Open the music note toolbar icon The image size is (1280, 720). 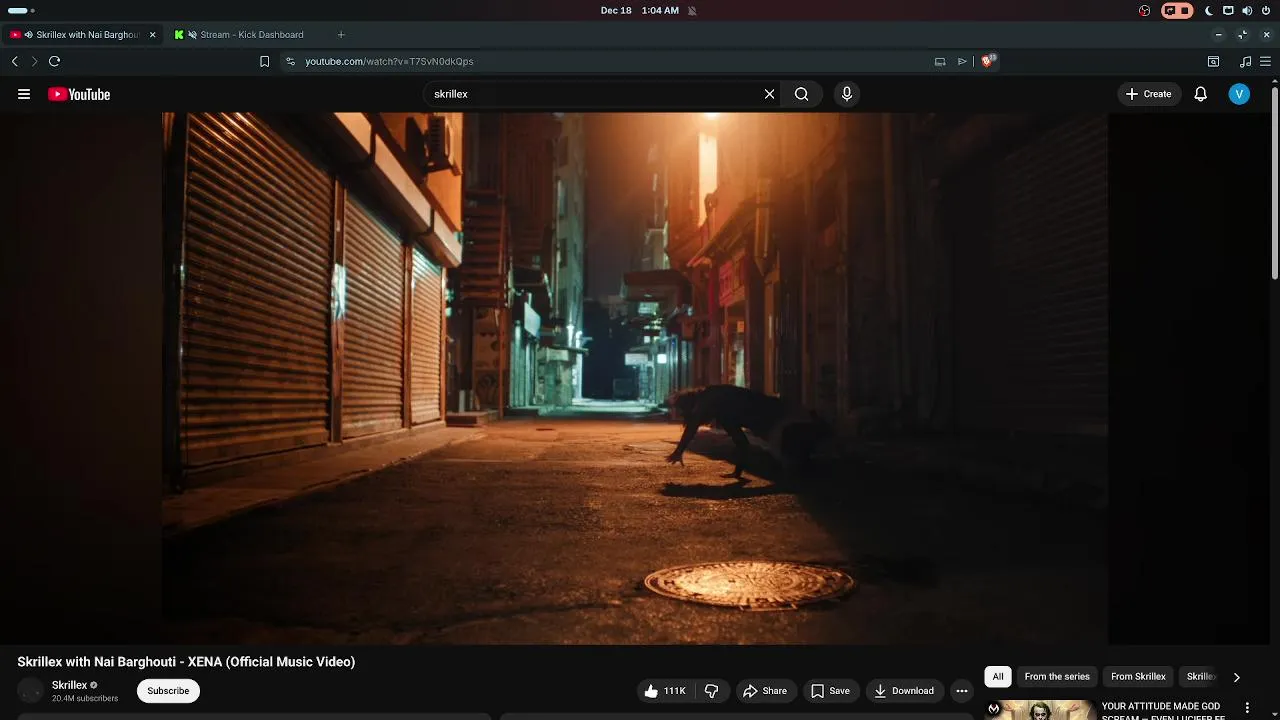1245,61
